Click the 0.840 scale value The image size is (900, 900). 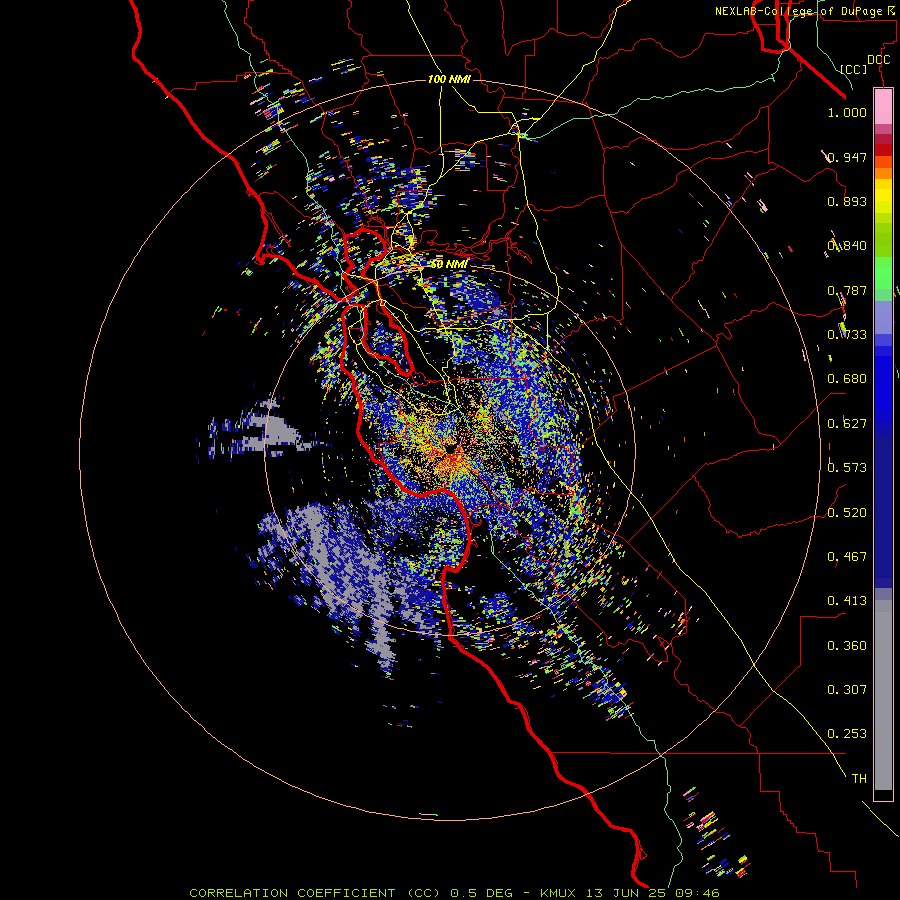pos(847,246)
